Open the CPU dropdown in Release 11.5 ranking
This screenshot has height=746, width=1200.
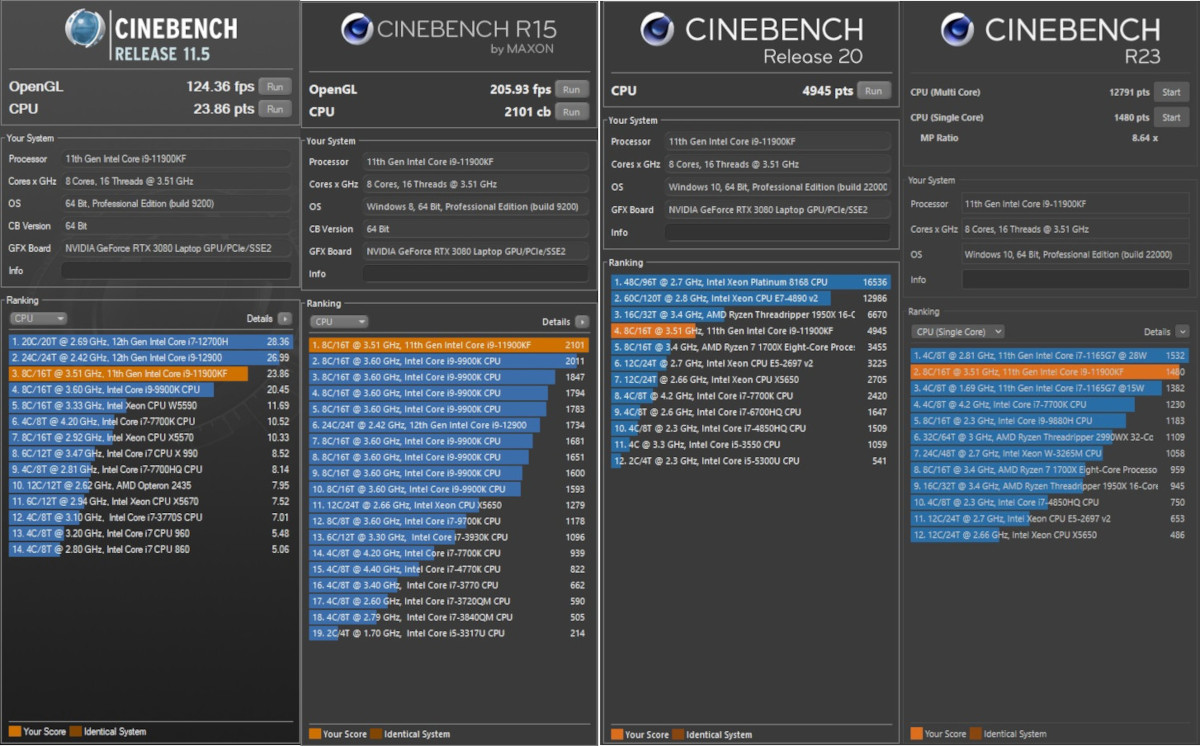(x=38, y=319)
